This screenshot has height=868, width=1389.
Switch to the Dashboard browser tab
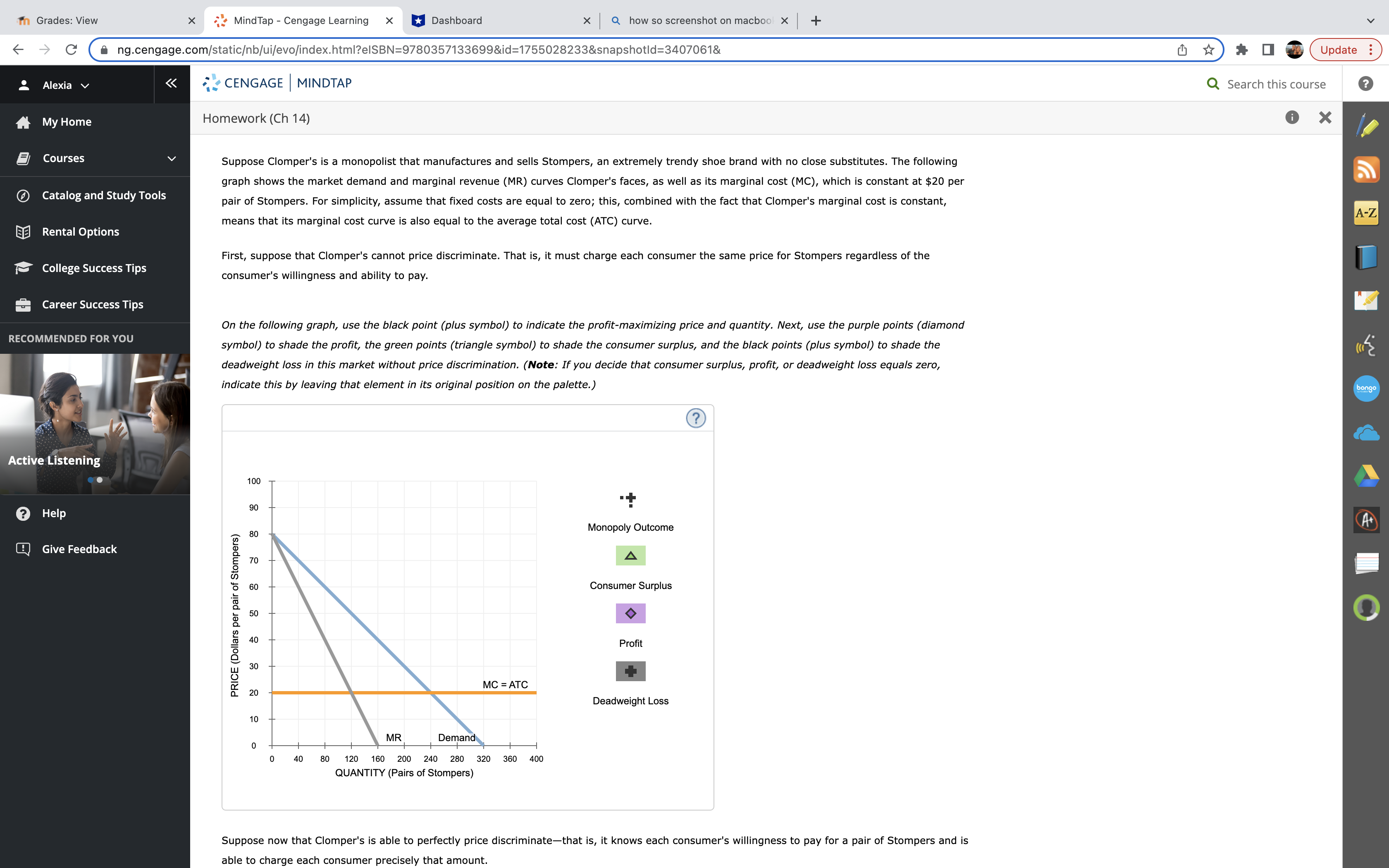point(456,20)
